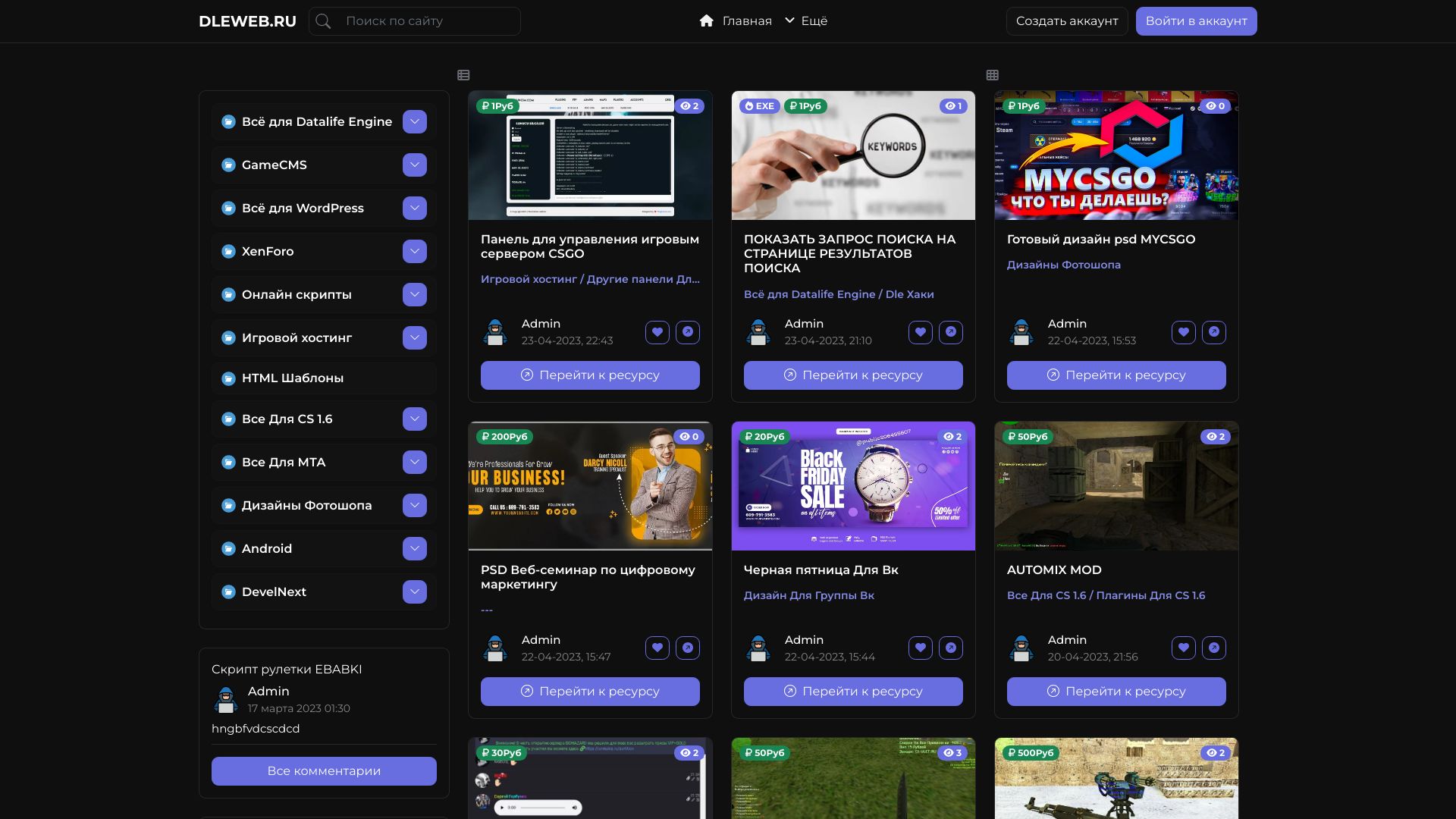Like the MYCSGO psd design resource
The width and height of the screenshot is (1456, 819).
(x=1184, y=332)
